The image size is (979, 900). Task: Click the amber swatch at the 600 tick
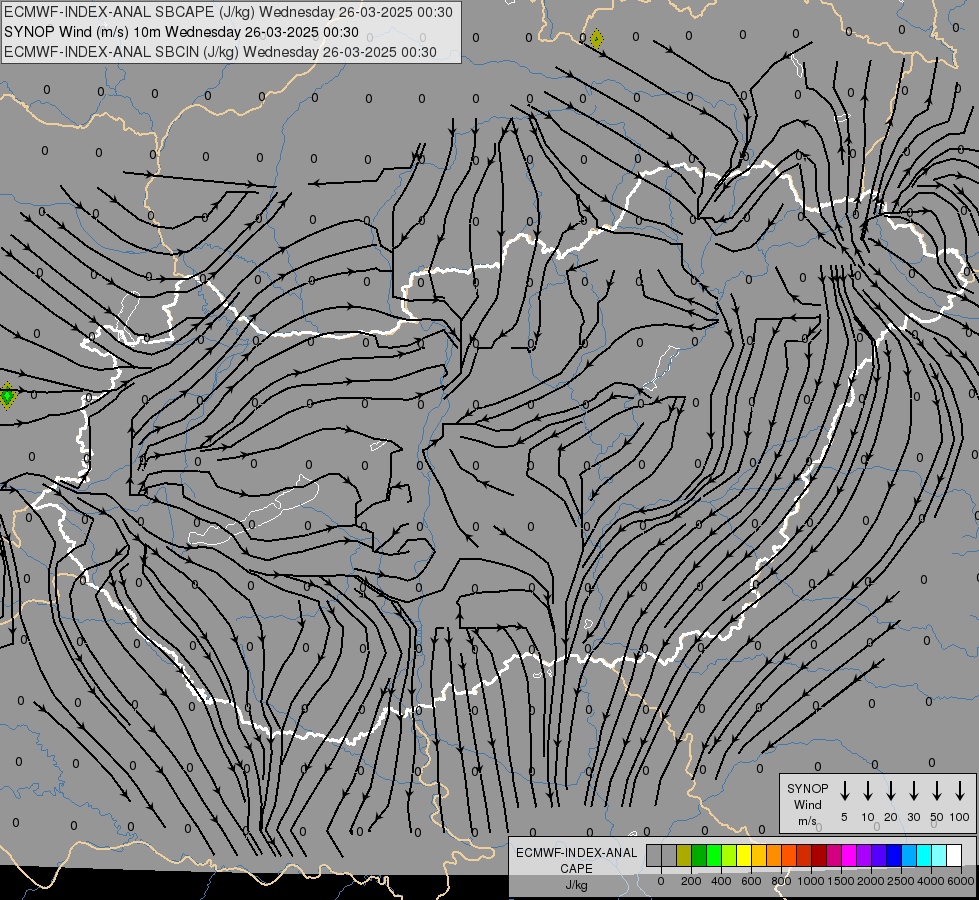759,856
